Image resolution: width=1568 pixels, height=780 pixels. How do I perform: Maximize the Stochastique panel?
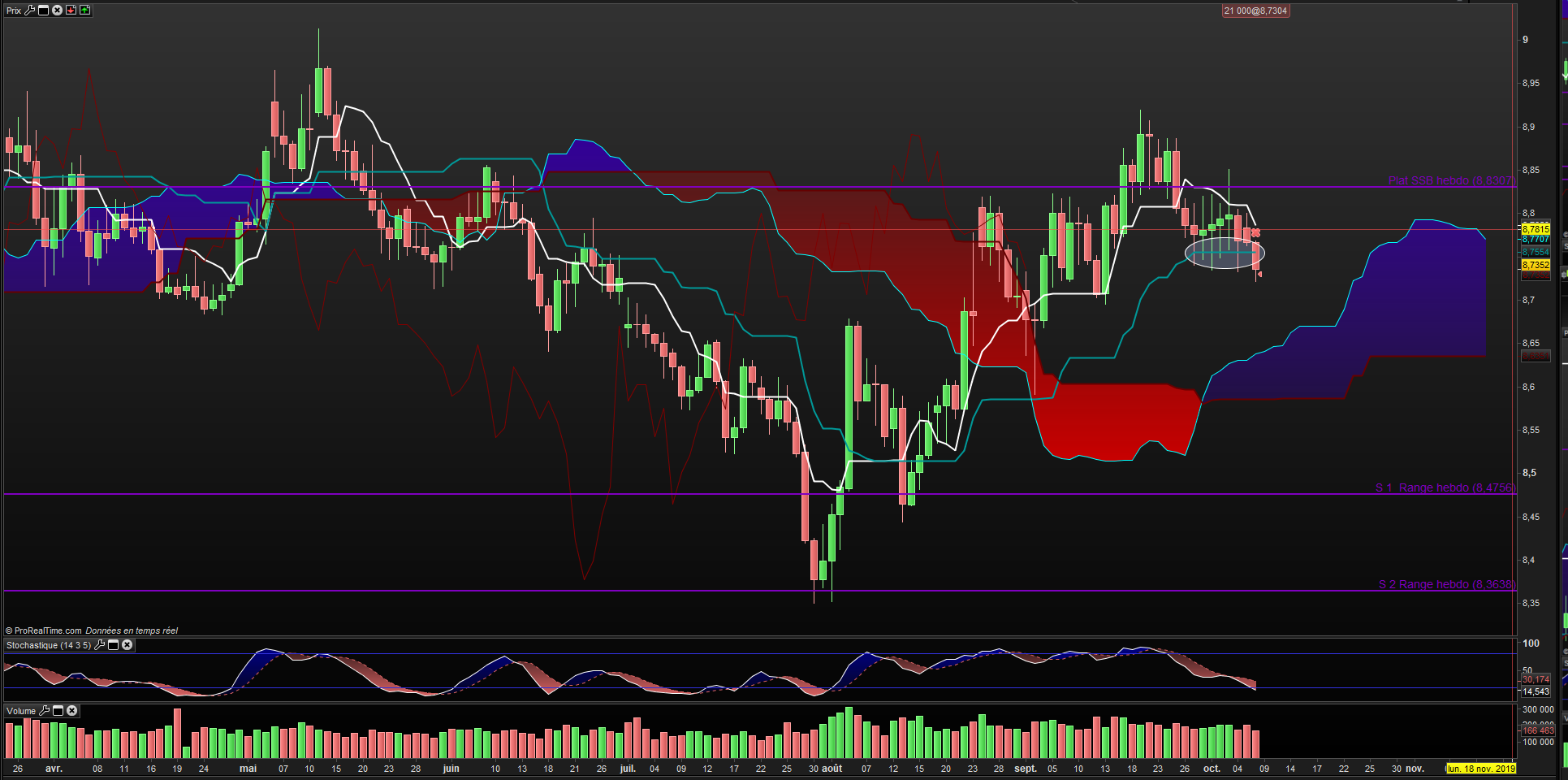[114, 645]
